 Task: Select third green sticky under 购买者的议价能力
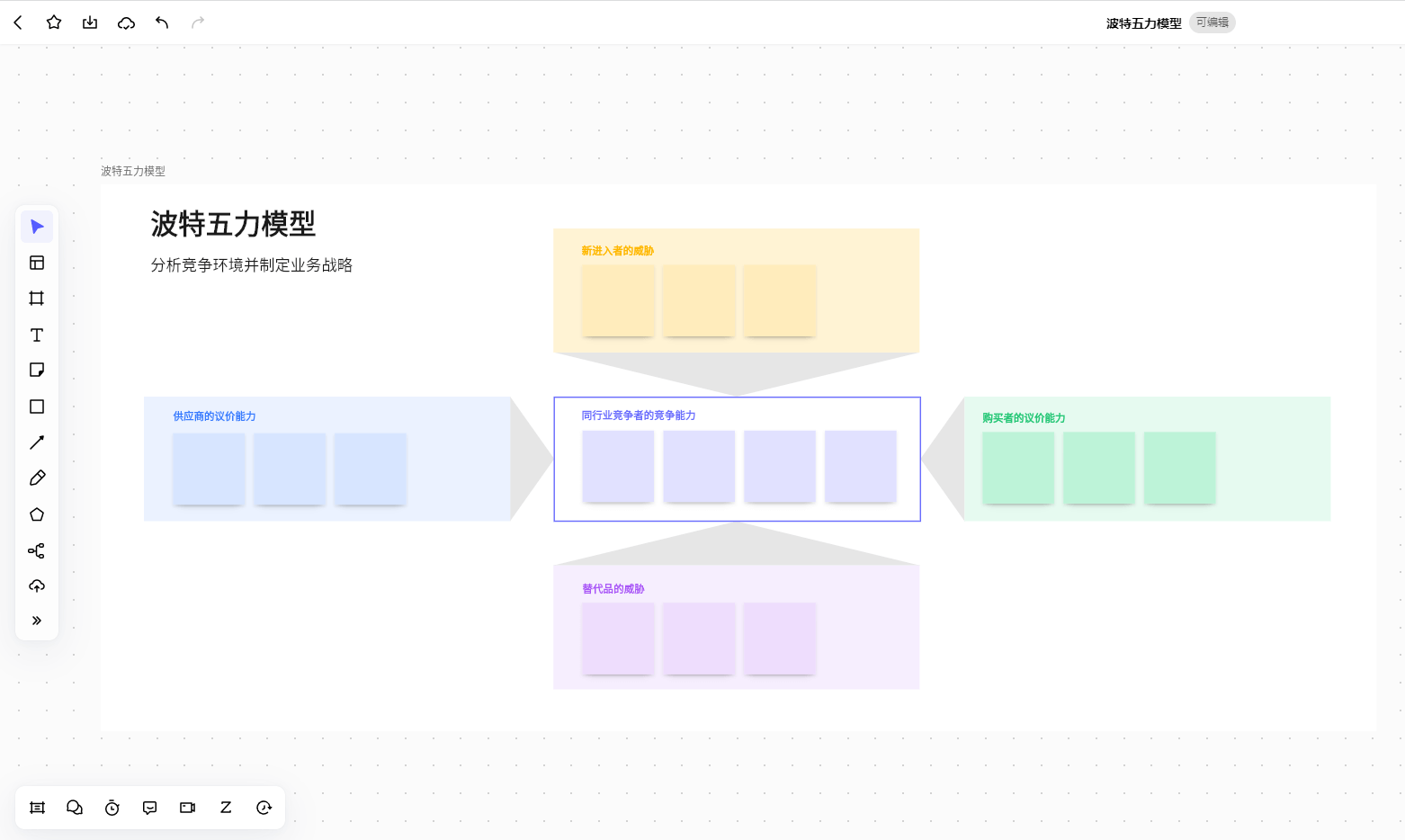pos(1180,468)
